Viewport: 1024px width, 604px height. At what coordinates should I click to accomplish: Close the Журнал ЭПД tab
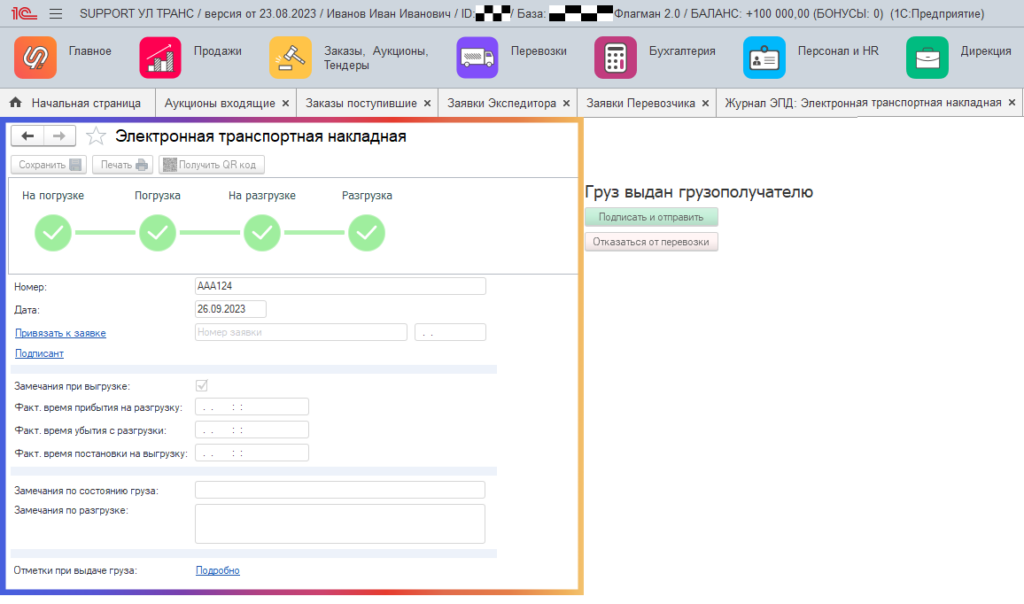click(x=1012, y=103)
